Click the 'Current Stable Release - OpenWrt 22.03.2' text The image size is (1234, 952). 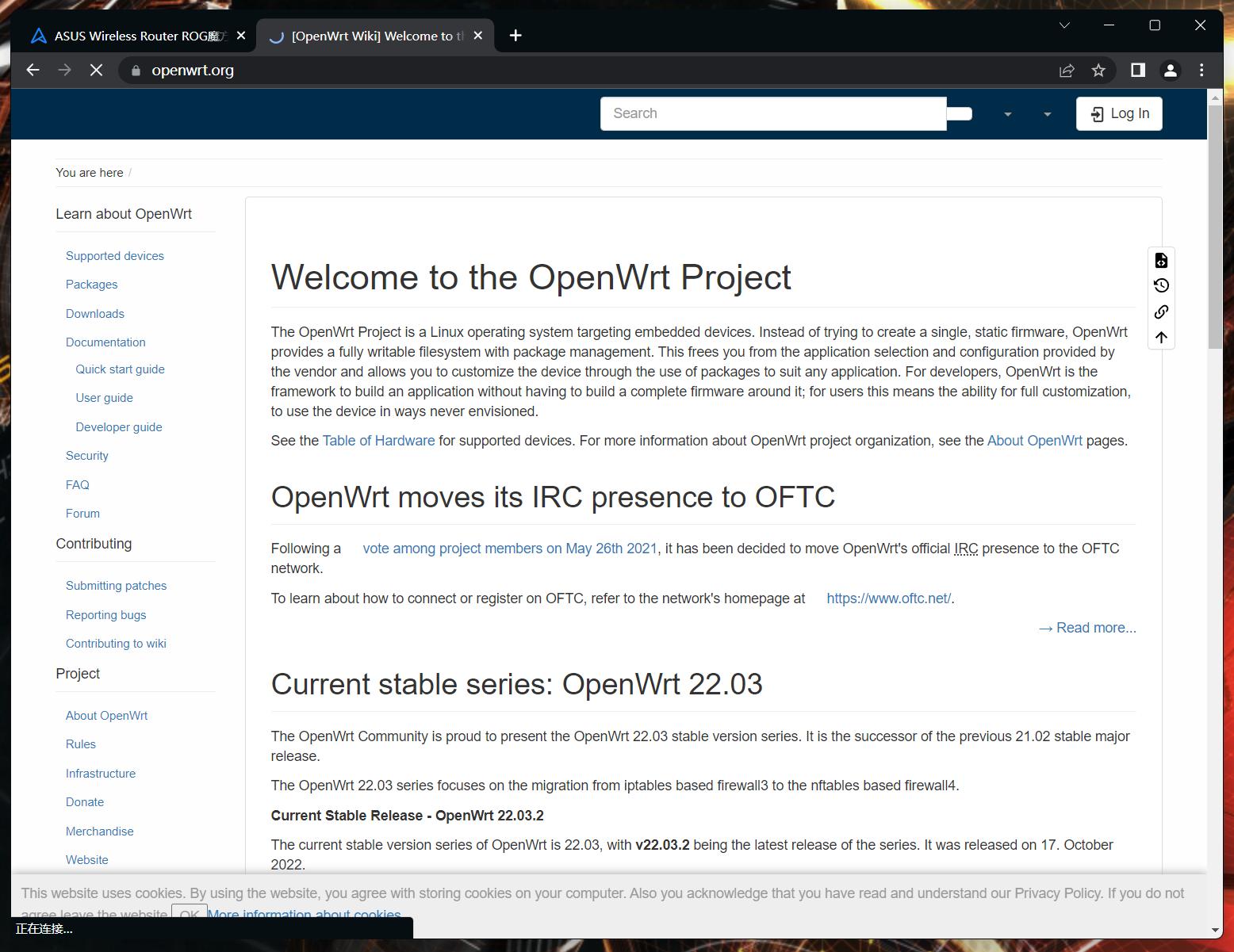408,816
